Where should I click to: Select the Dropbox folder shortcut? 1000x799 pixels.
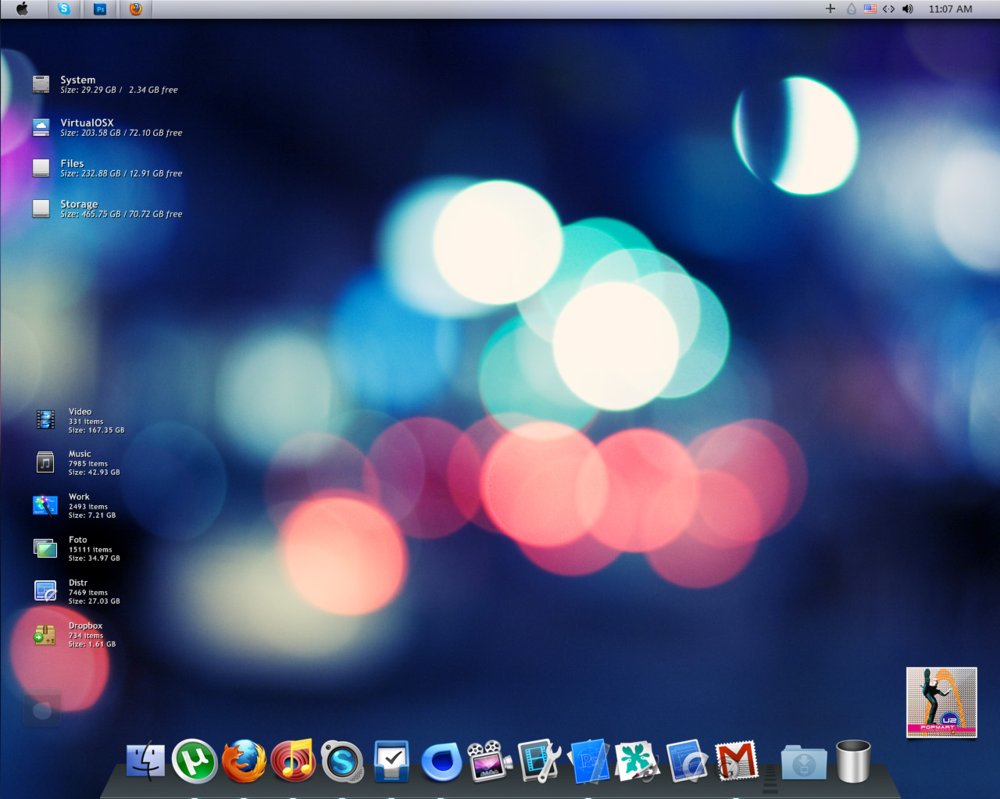[x=75, y=634]
